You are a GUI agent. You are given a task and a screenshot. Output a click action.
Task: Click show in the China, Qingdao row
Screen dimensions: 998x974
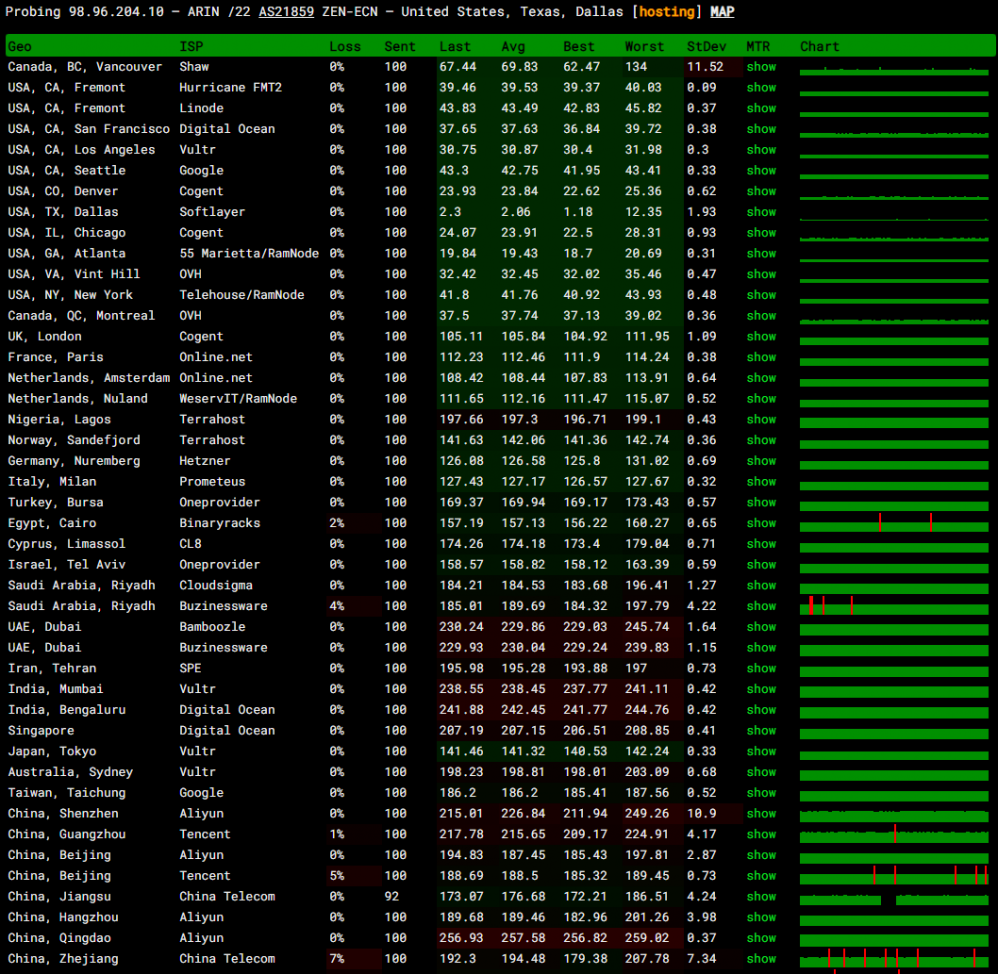[761, 938]
